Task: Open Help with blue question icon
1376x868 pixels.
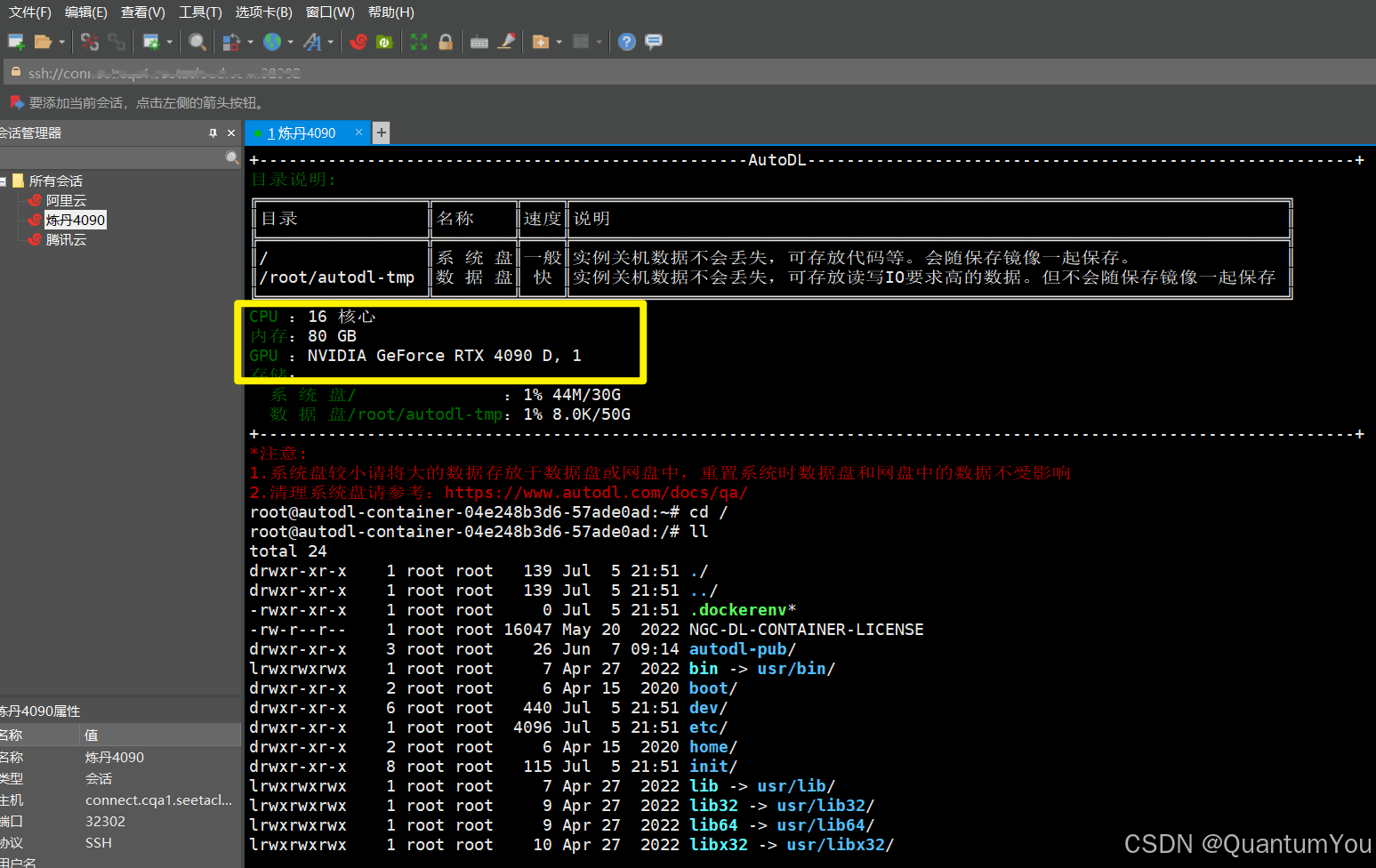Action: click(x=627, y=42)
